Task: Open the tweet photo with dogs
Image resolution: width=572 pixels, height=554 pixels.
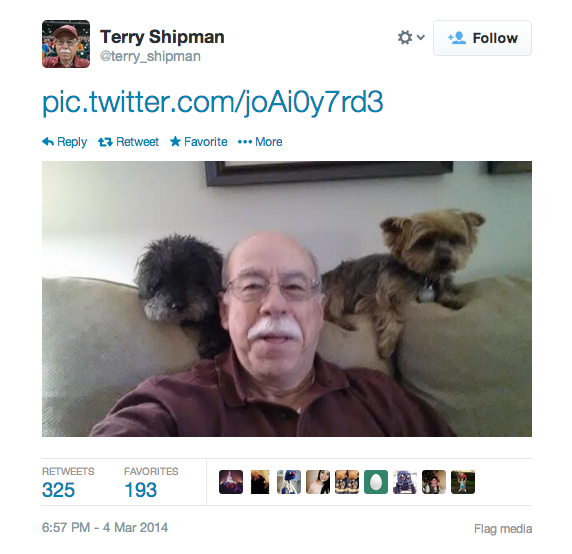Action: (x=287, y=299)
